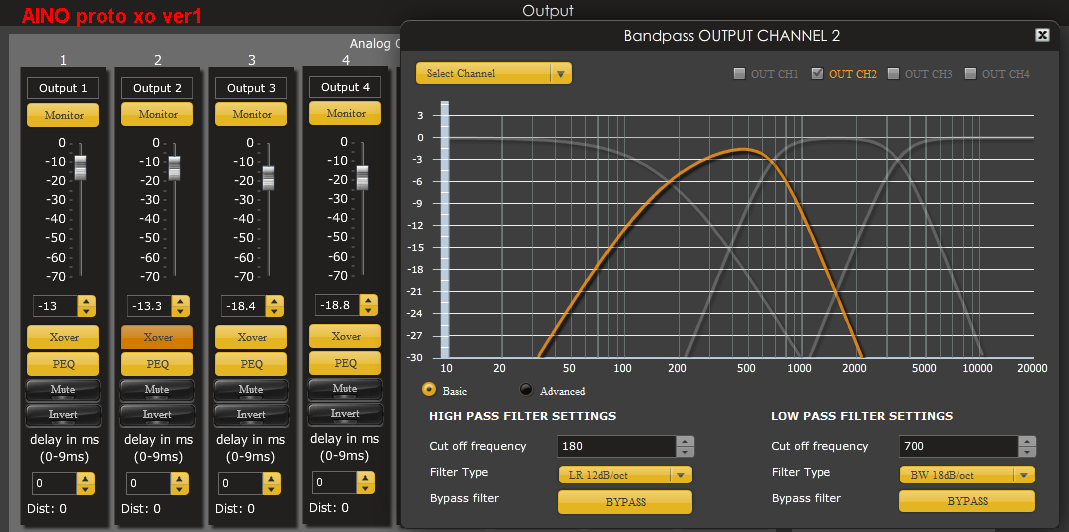Open high pass Filter Type LR 12dB/oct dropdown

pos(625,475)
